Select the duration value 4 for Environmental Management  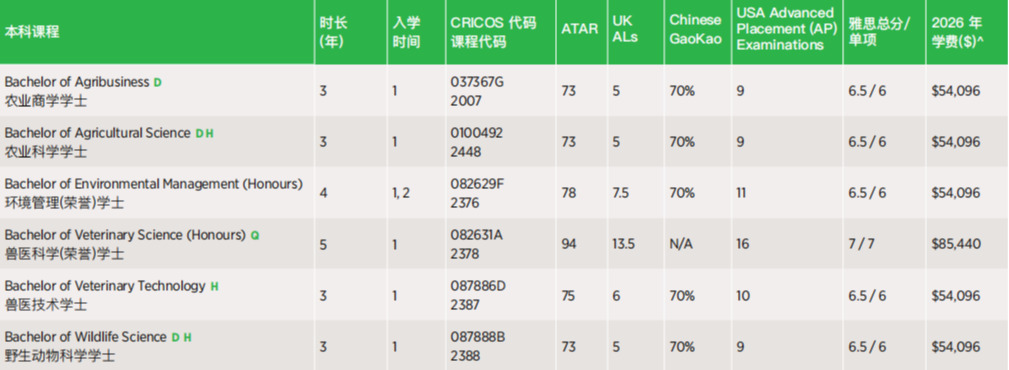pos(324,193)
